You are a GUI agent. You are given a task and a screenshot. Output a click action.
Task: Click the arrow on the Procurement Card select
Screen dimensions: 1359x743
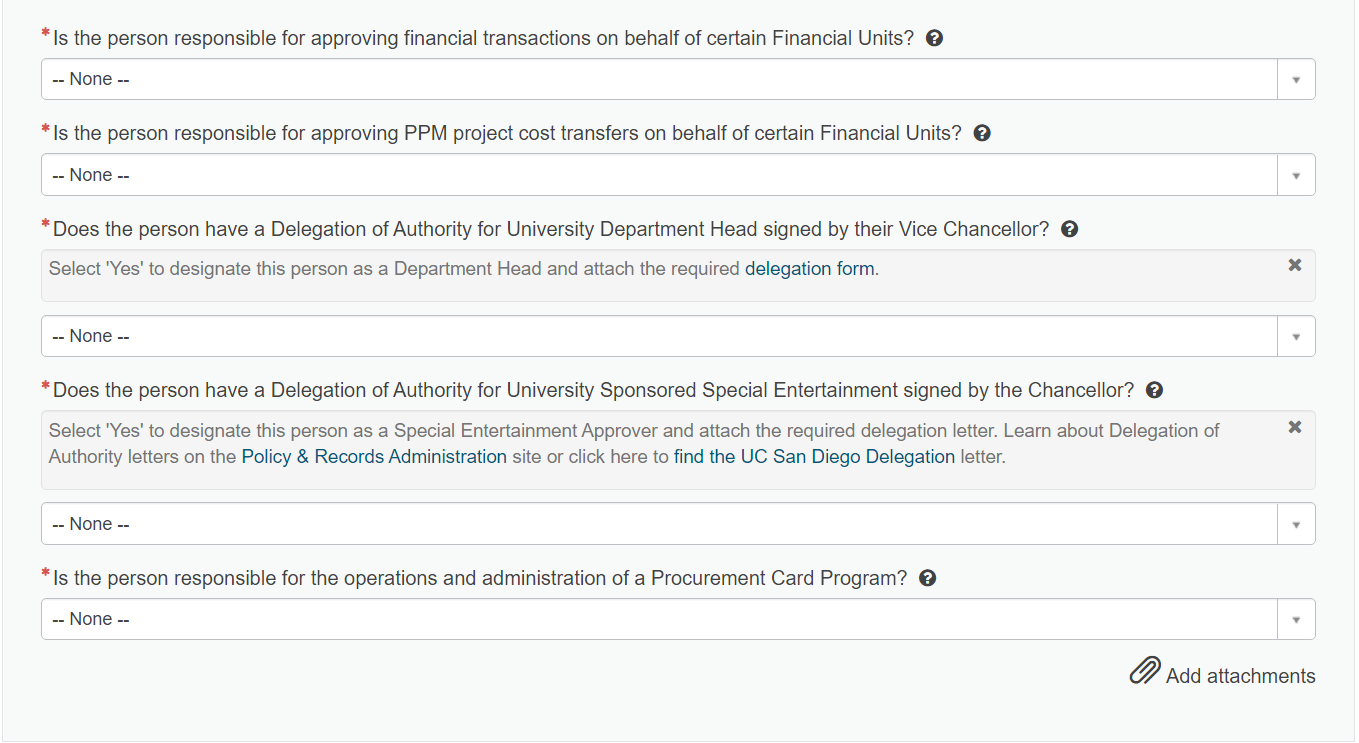pyautogui.click(x=1296, y=619)
